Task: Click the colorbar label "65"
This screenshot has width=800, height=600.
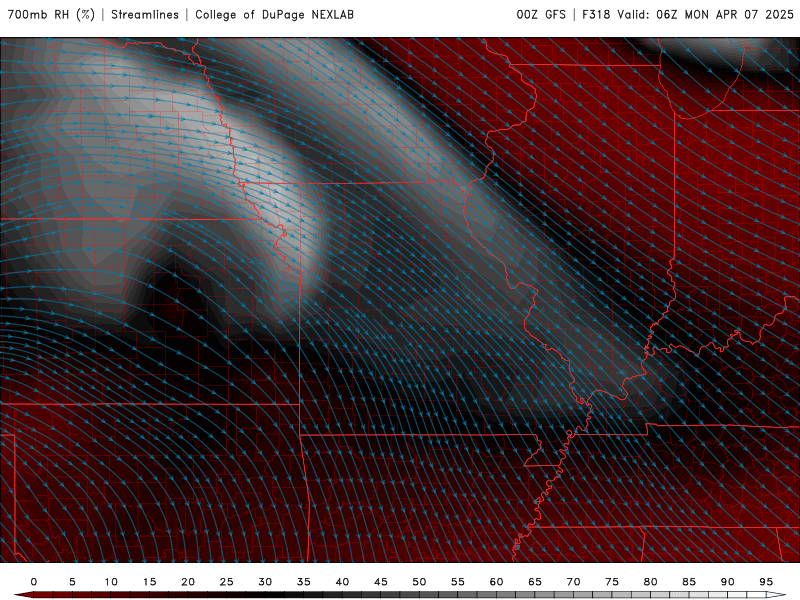Action: click(535, 582)
